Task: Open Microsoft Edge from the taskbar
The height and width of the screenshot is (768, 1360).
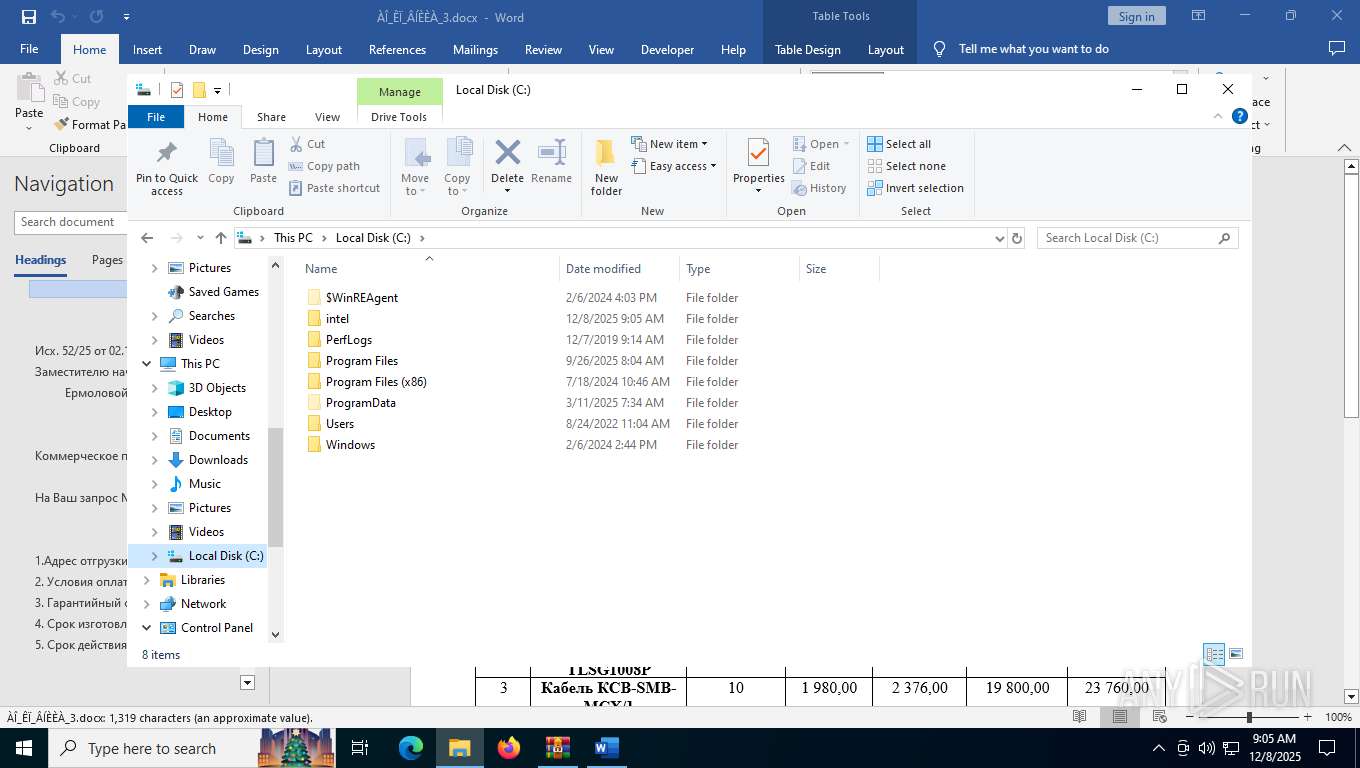Action: coord(411,748)
